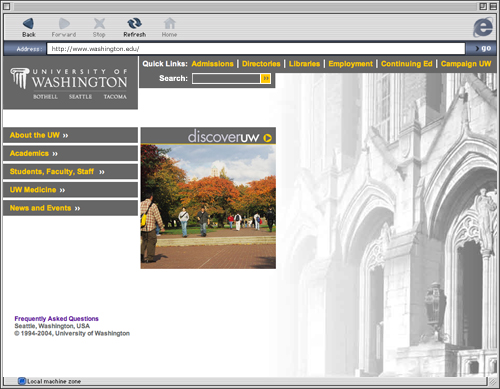This screenshot has height=389, width=500.
Task: Click the copyright text University of Washington
Action: click(72, 333)
